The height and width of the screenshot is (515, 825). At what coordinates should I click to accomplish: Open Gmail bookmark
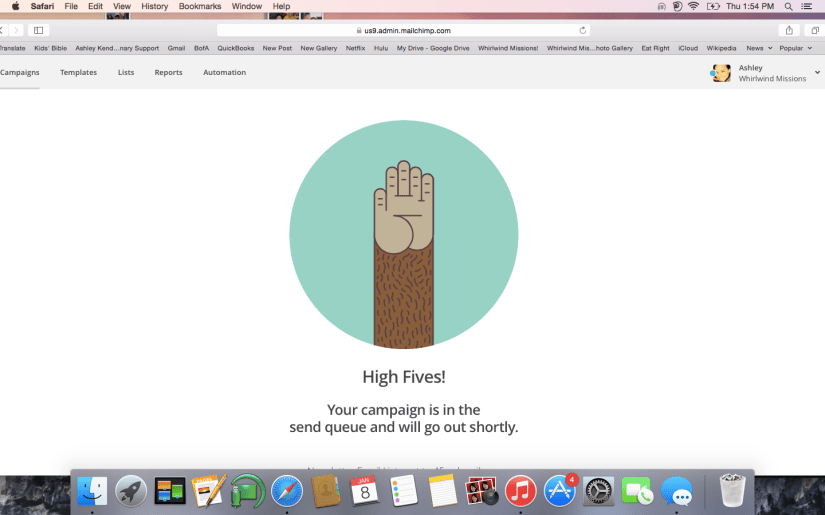(176, 48)
